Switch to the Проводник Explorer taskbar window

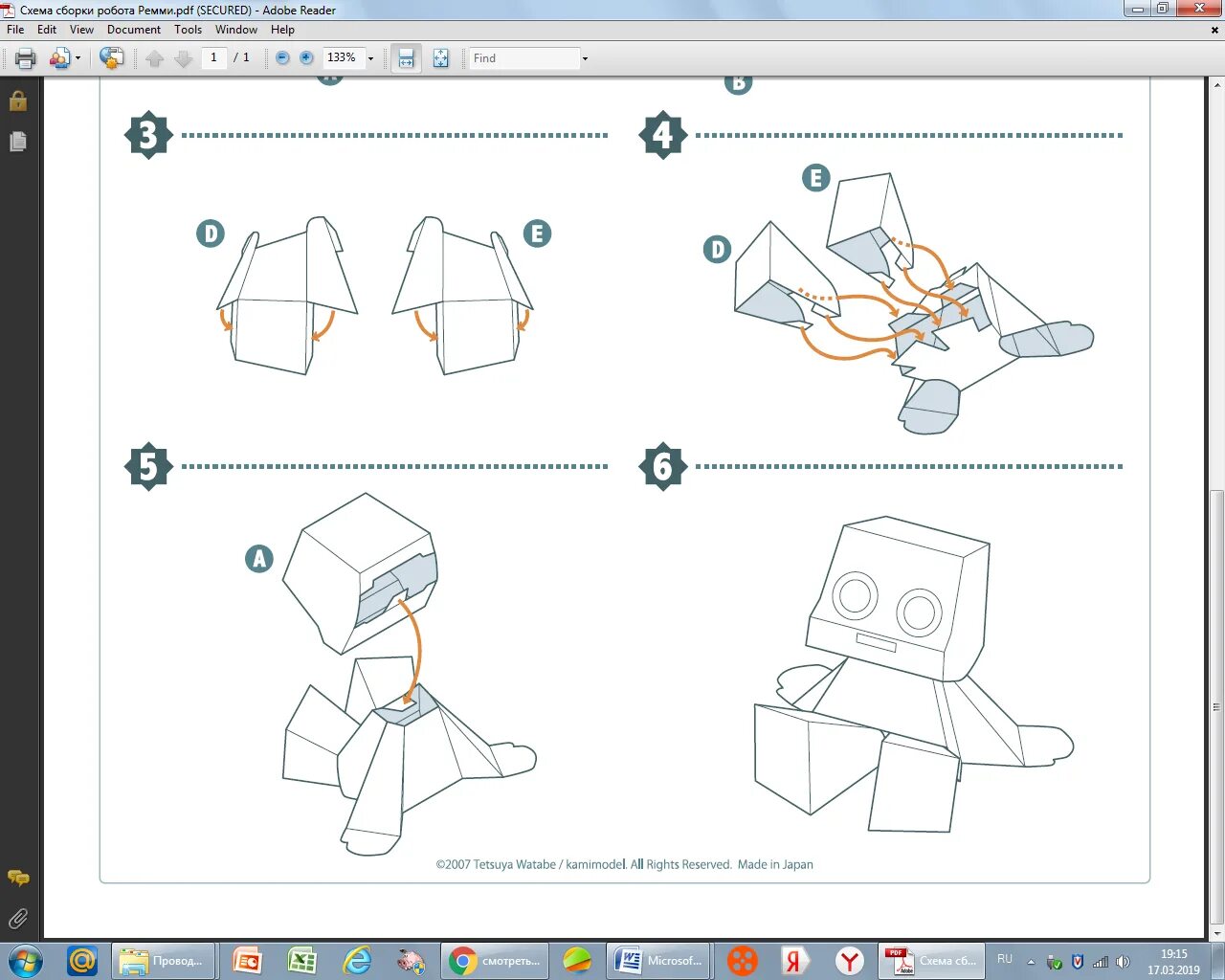(163, 961)
